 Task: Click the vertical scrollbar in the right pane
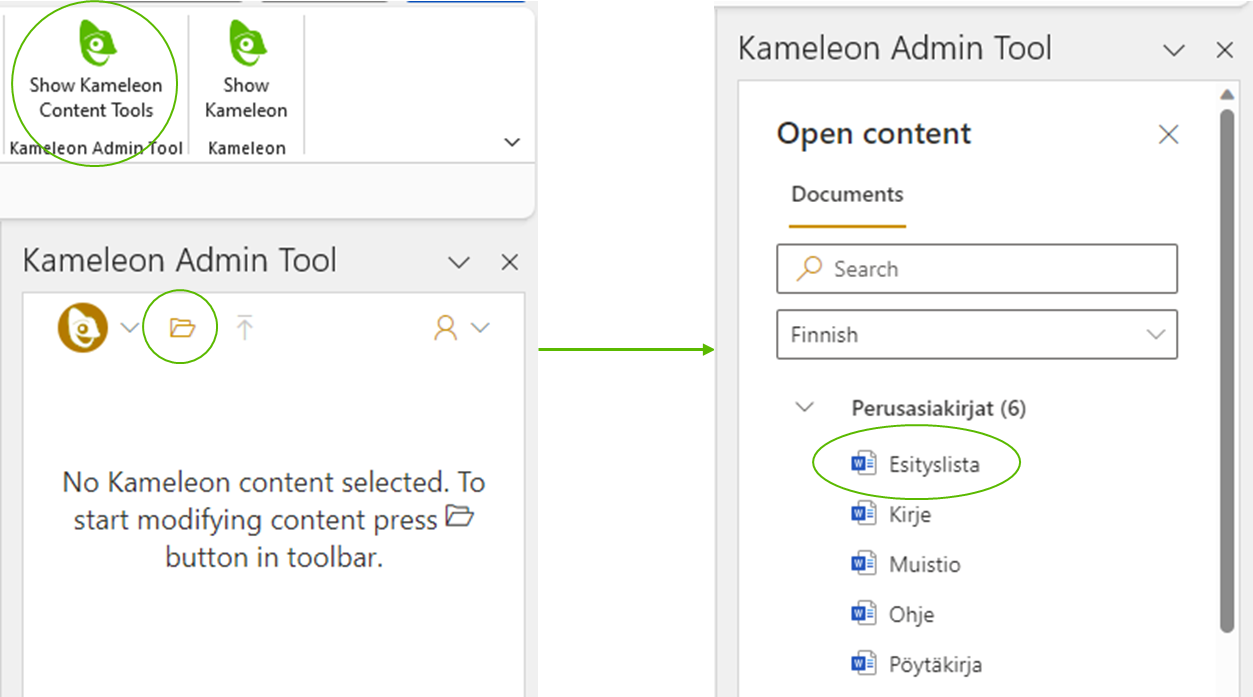1228,370
